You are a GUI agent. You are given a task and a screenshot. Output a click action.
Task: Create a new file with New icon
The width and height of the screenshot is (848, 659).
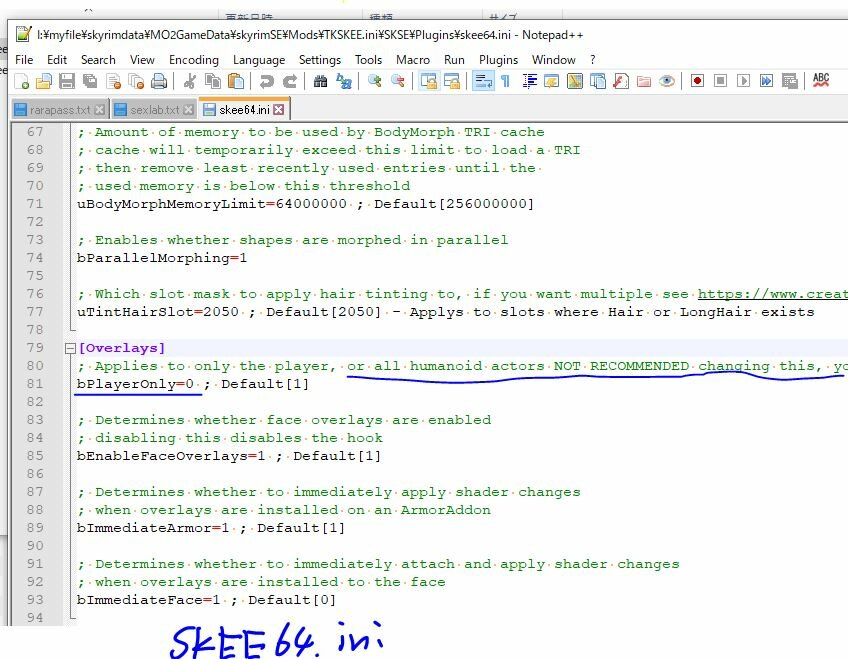click(22, 81)
